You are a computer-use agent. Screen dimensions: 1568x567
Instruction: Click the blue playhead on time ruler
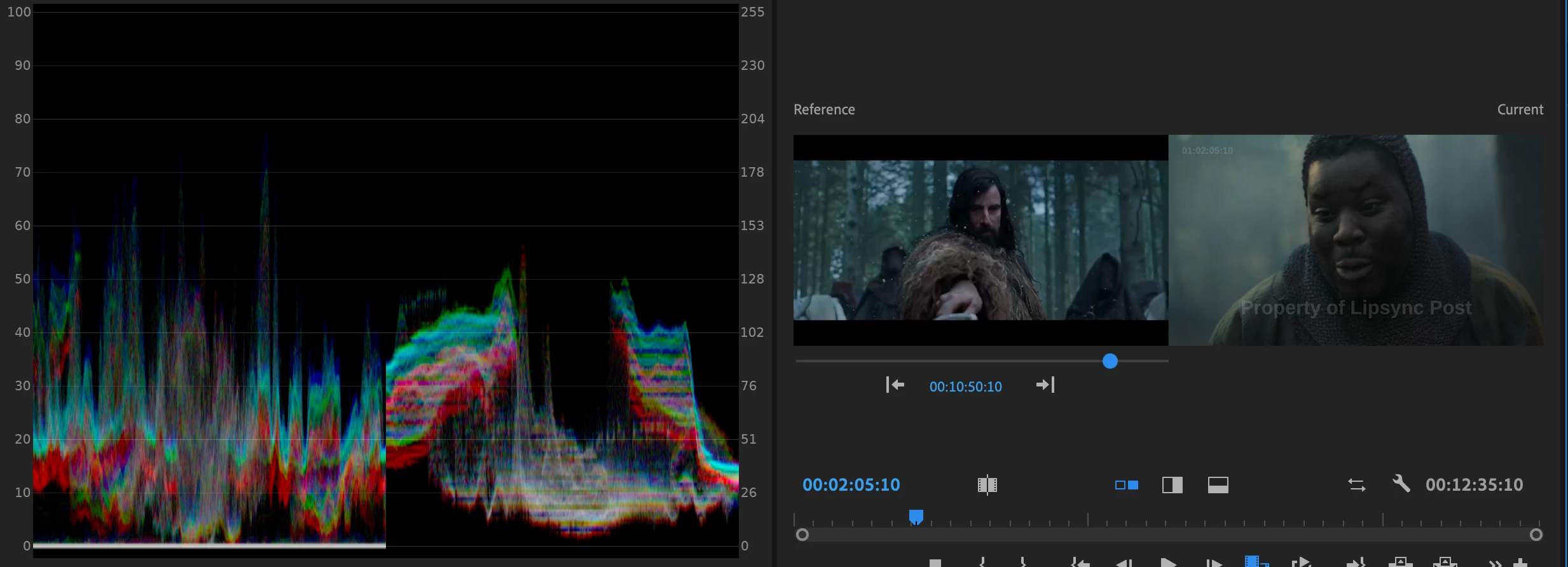click(x=916, y=517)
